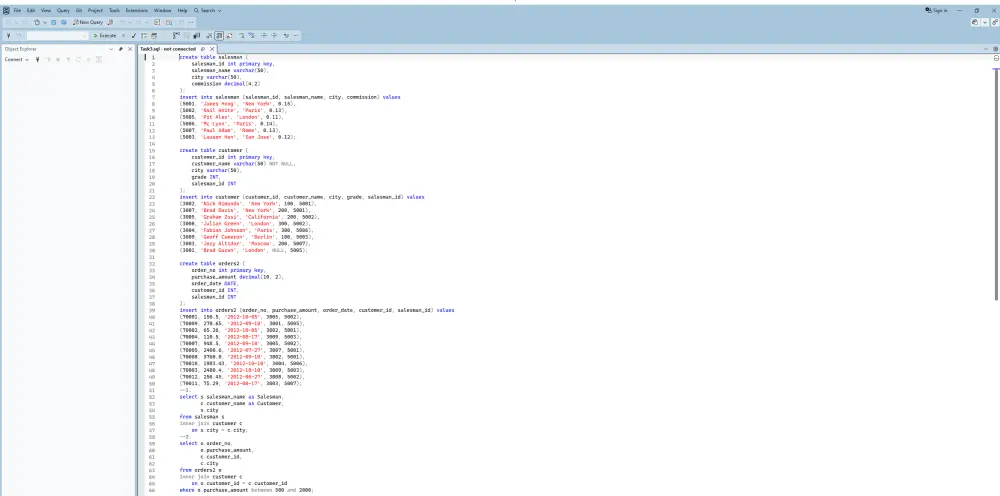This screenshot has height=496, width=1000.
Task: Click the New Query button
Action: point(88,22)
